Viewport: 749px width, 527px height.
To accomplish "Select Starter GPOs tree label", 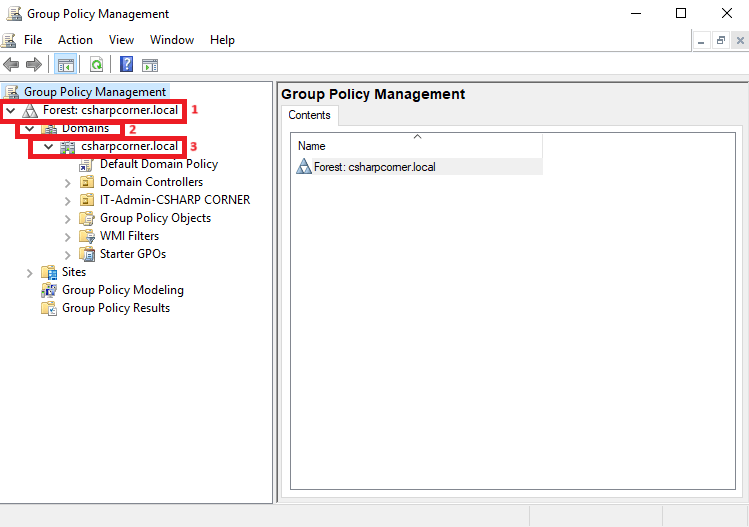I will pos(133,254).
